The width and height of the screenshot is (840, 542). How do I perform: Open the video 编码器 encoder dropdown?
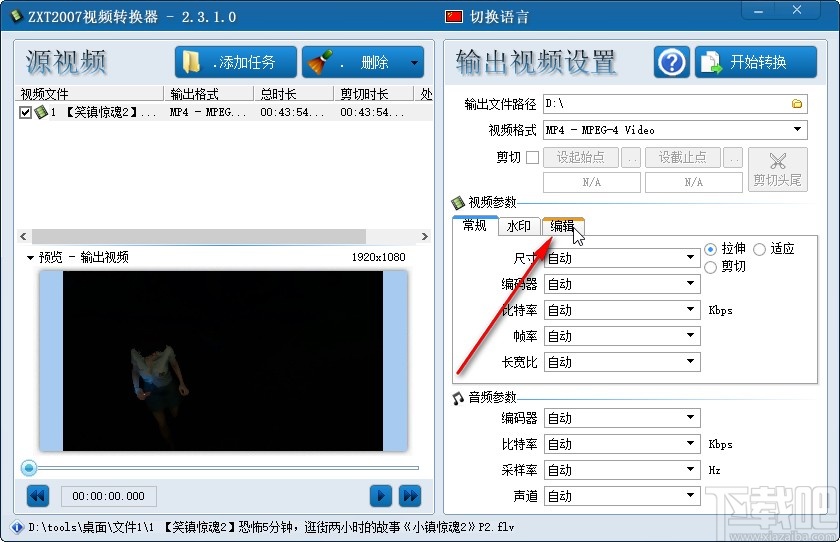tap(622, 284)
